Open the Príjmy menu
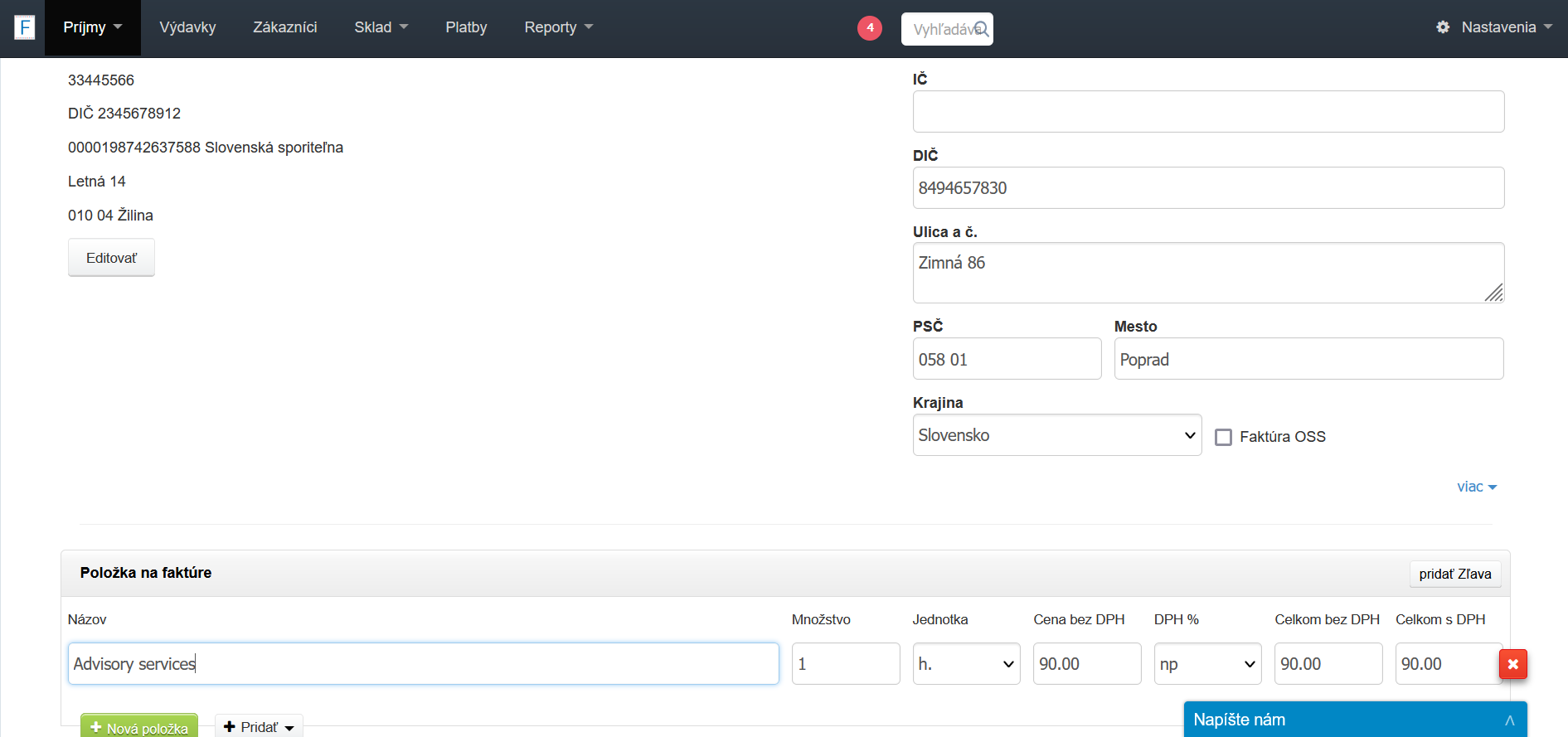Image resolution: width=1568 pixels, height=737 pixels. pyautogui.click(x=92, y=27)
